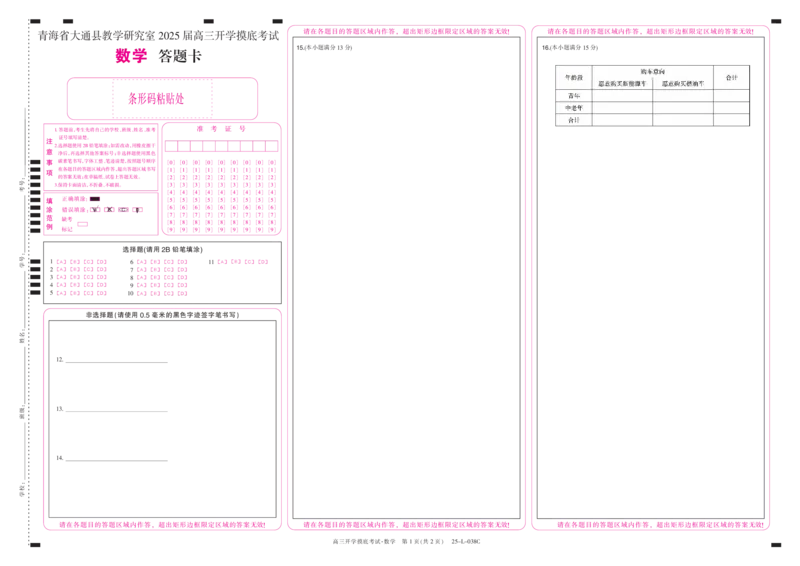Viewport: 800px width, 566px height.
Task: Click the first fill-in-the-blank answer line
Action: coord(112,364)
